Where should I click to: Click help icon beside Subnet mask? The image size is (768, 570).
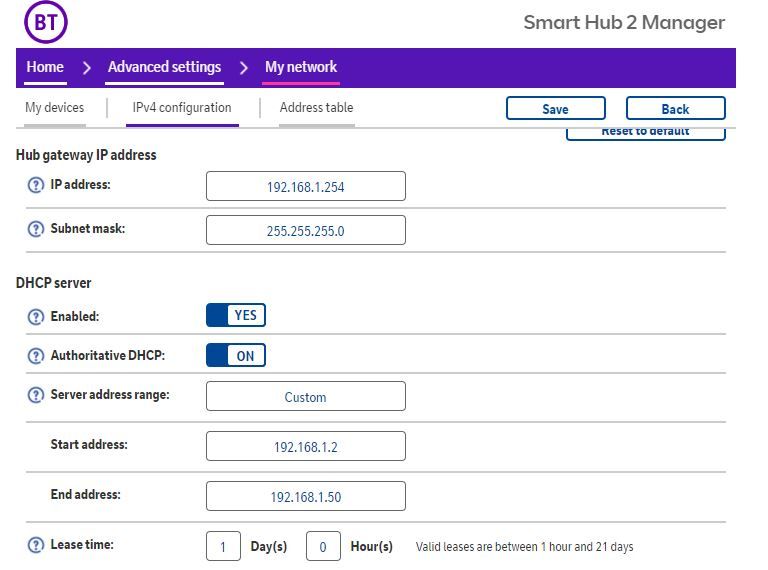click(x=36, y=229)
